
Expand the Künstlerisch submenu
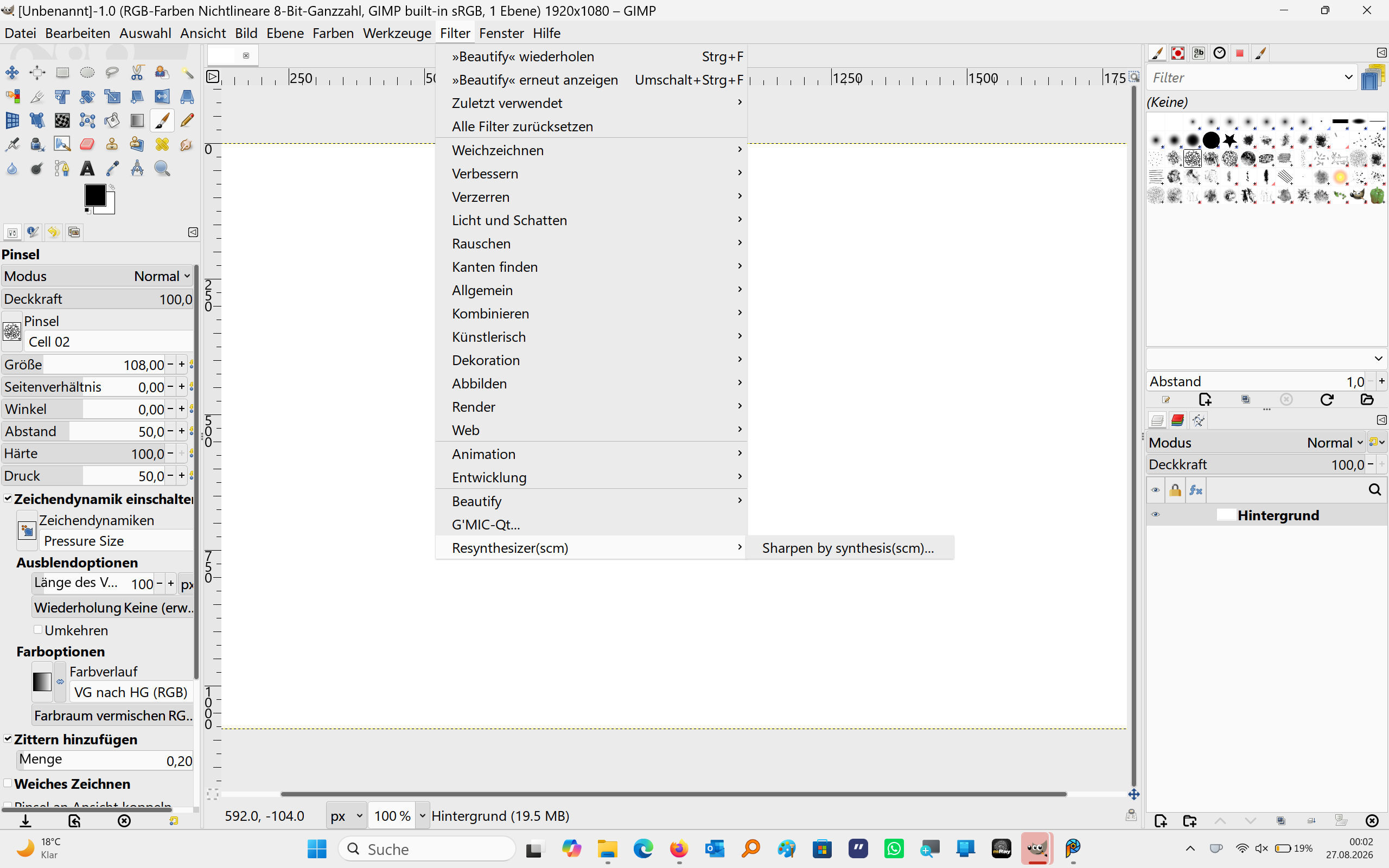tap(591, 337)
